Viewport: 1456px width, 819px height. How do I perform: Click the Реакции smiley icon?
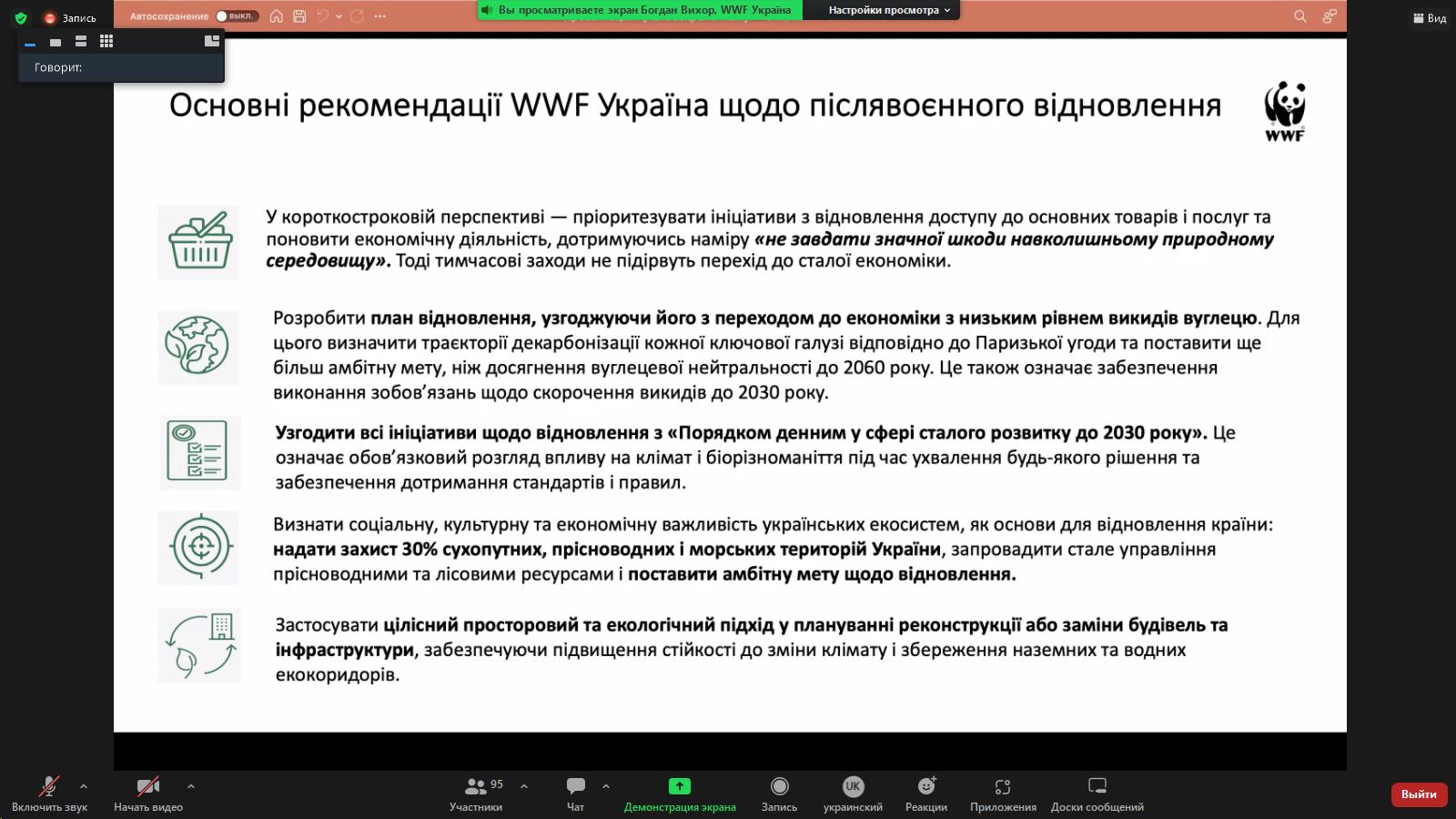(927, 792)
